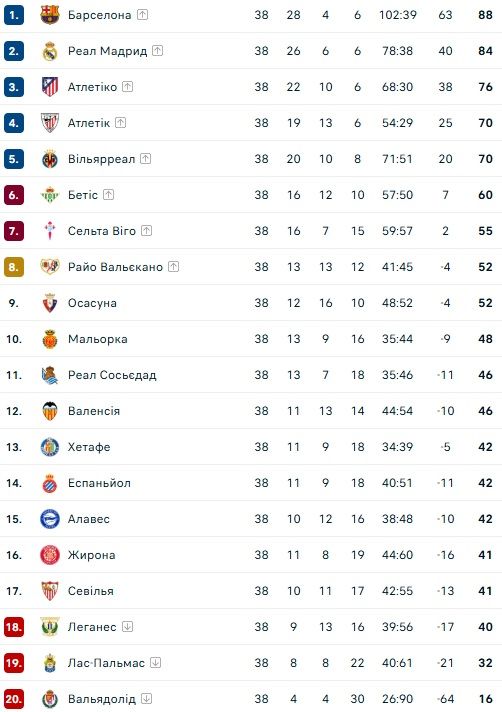Click the gold position badge number 8
This screenshot has width=502, height=712.
[x=14, y=267]
